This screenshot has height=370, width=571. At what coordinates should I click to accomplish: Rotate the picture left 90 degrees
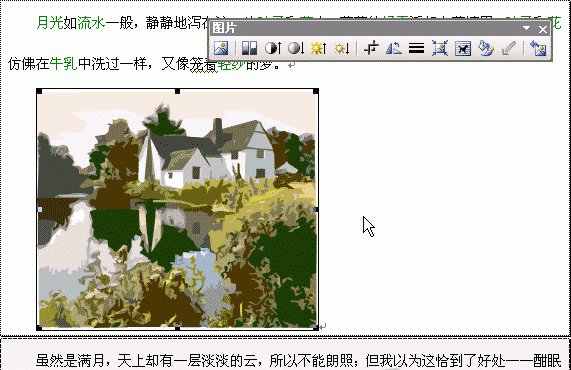(x=394, y=48)
